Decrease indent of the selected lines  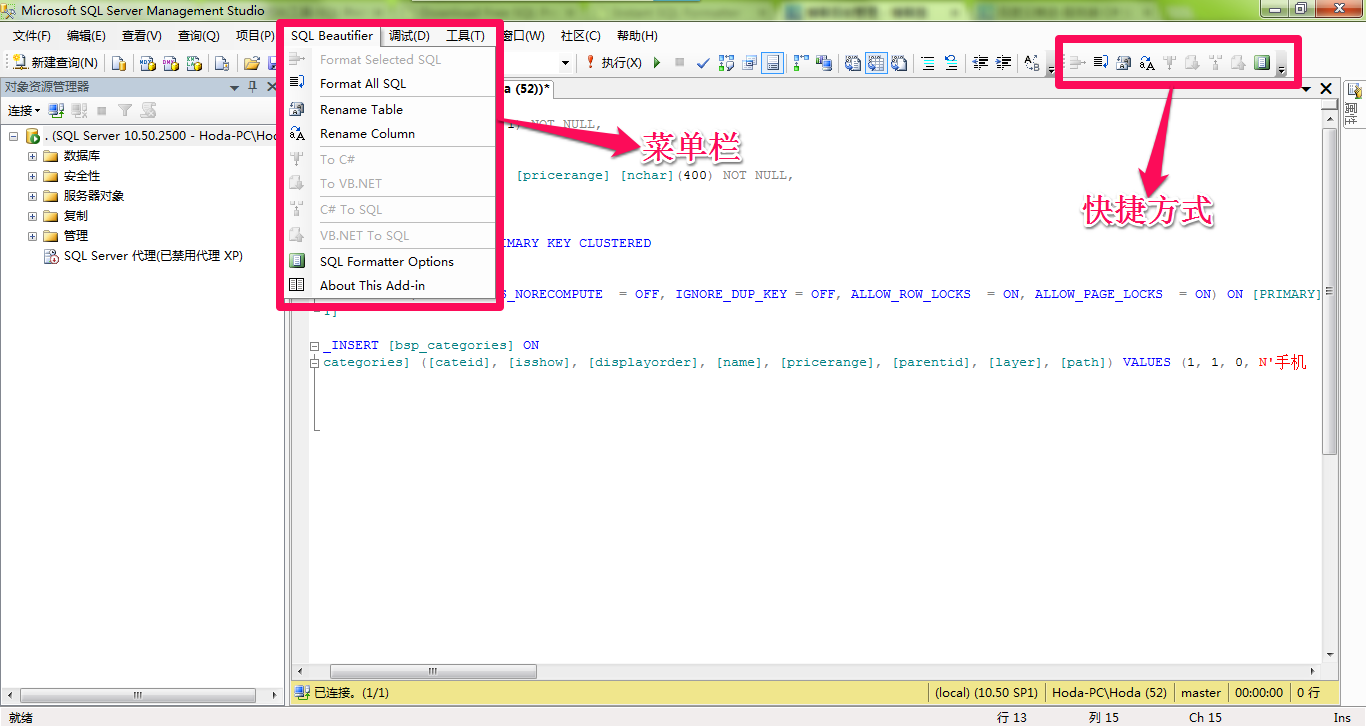pyautogui.click(x=980, y=63)
